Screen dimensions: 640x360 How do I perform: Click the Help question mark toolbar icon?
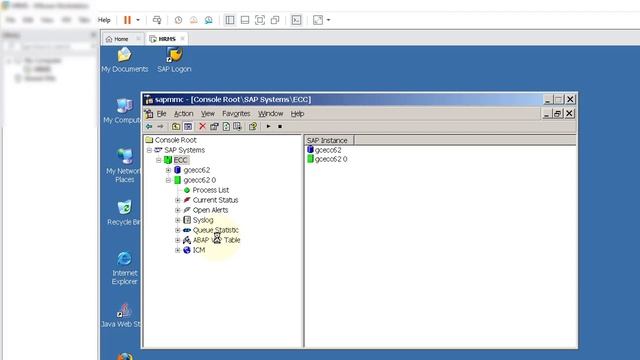pos(253,127)
